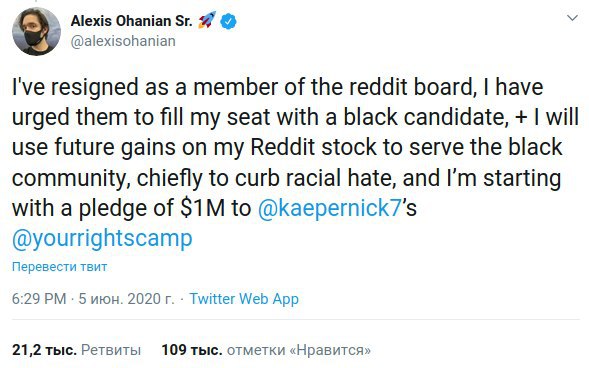
Task: Visit the @alexisohanian handle
Action: pyautogui.click(x=123, y=41)
